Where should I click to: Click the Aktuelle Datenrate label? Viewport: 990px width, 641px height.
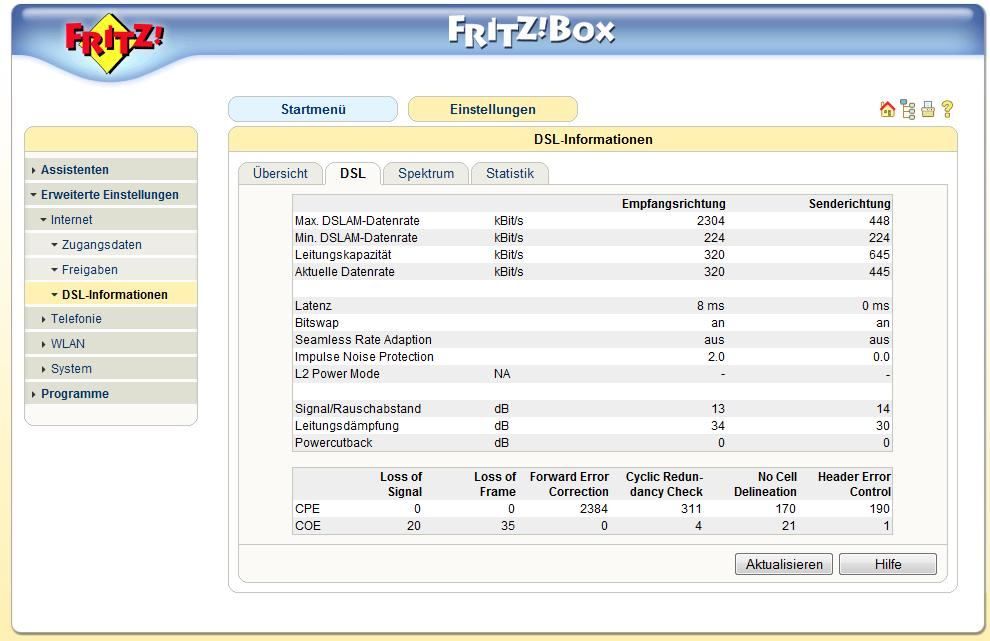coord(345,272)
